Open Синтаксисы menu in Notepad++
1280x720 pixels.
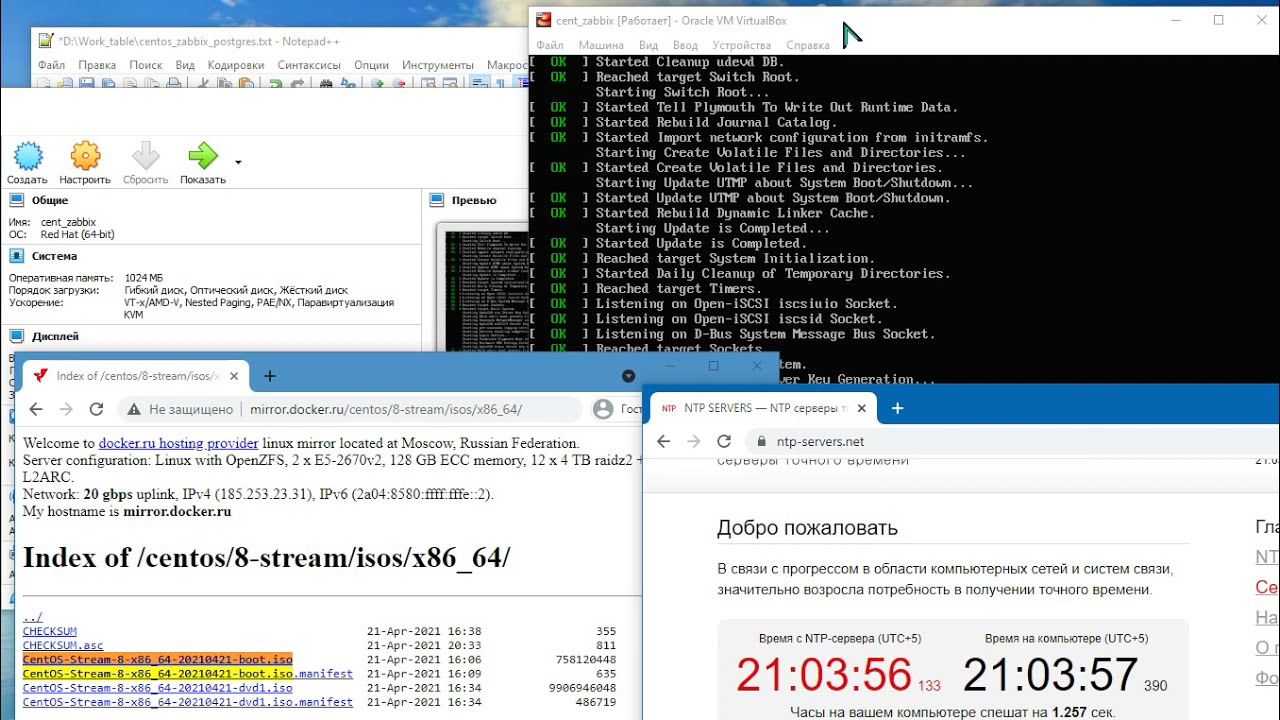point(309,65)
